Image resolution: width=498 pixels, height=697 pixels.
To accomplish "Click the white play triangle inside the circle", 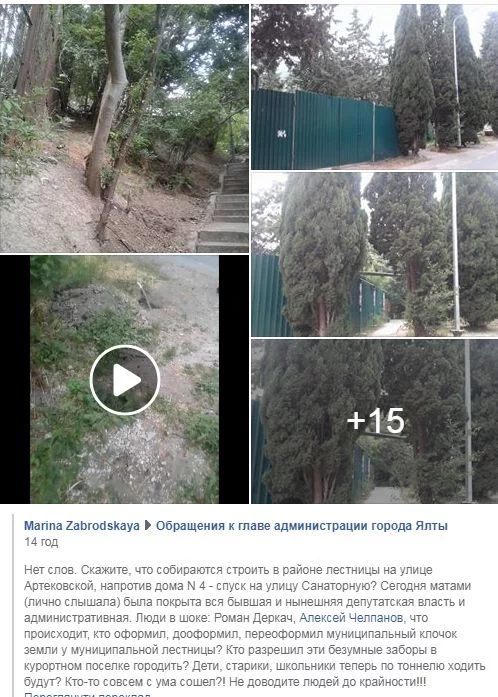I will [126, 380].
